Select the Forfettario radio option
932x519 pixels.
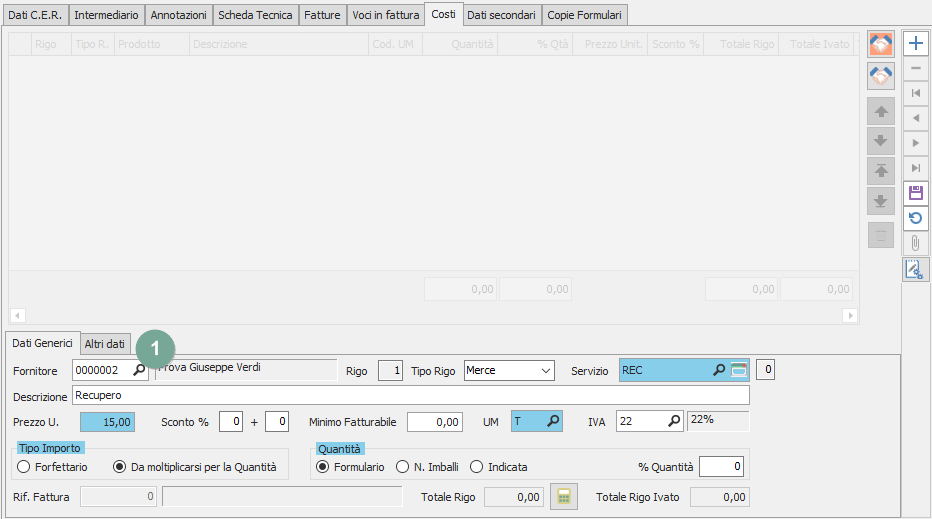point(24,467)
